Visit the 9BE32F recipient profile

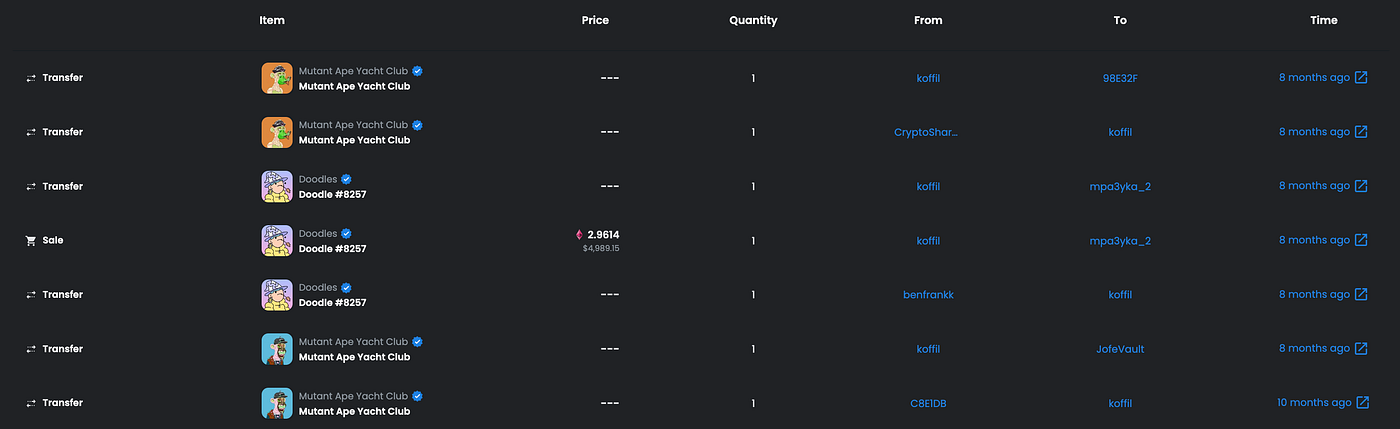[1120, 78]
